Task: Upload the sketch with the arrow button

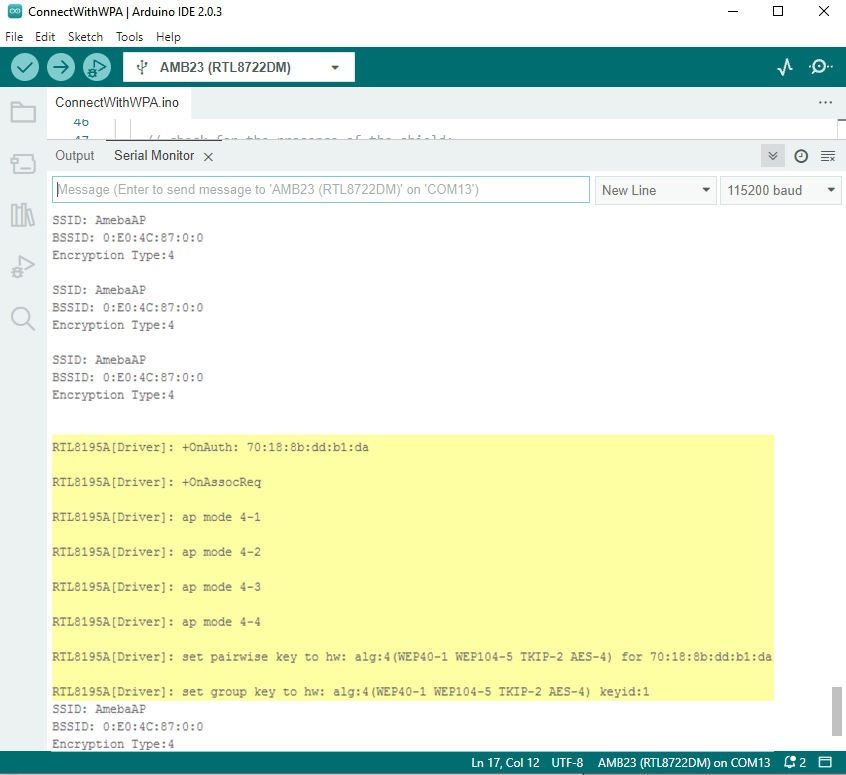Action: point(60,67)
